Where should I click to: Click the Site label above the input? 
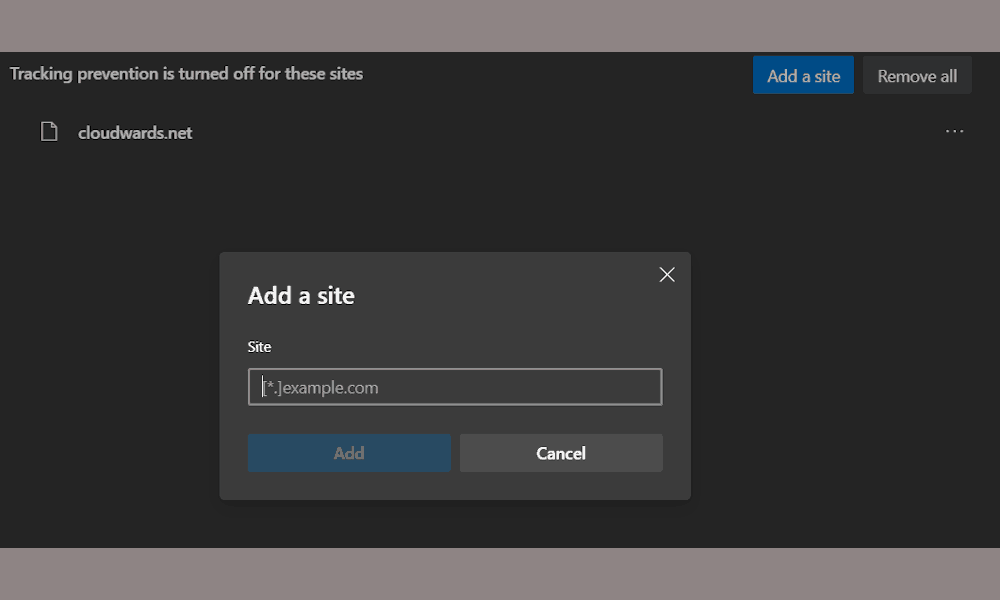[x=259, y=346]
